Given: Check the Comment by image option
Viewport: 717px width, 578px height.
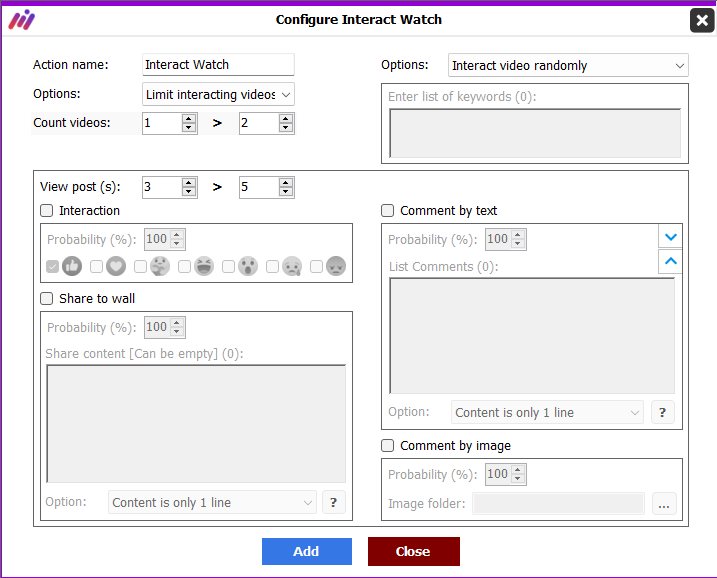Looking at the screenshot, I should tap(387, 445).
